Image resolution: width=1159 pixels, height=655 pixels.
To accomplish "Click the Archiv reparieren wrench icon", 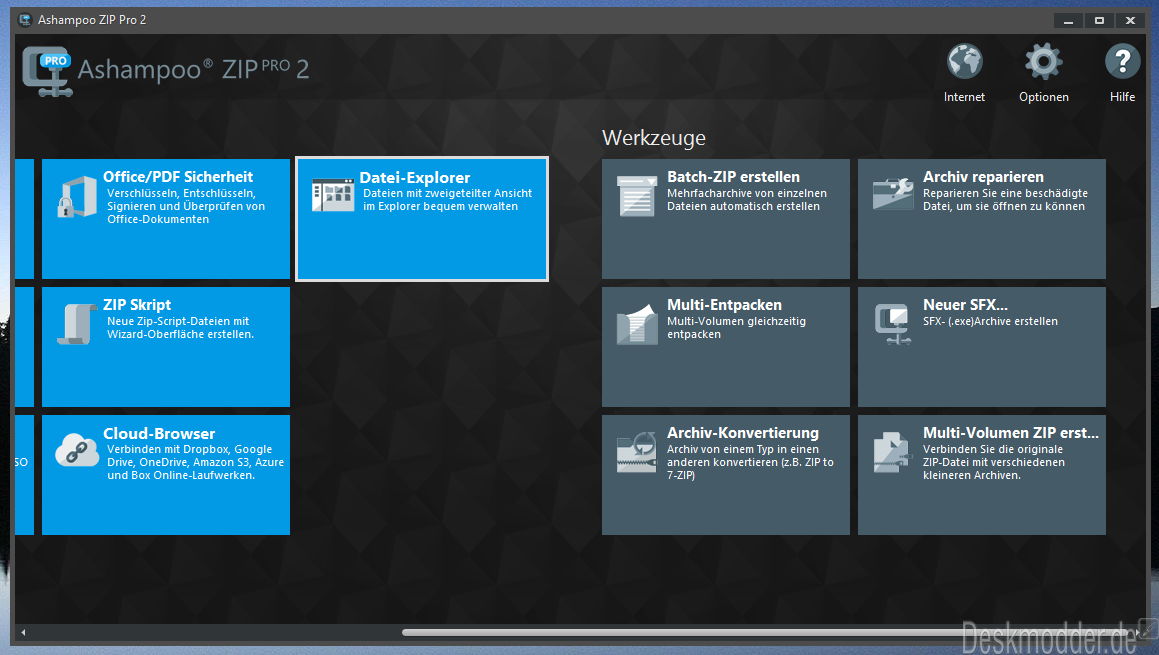I will coord(893,194).
